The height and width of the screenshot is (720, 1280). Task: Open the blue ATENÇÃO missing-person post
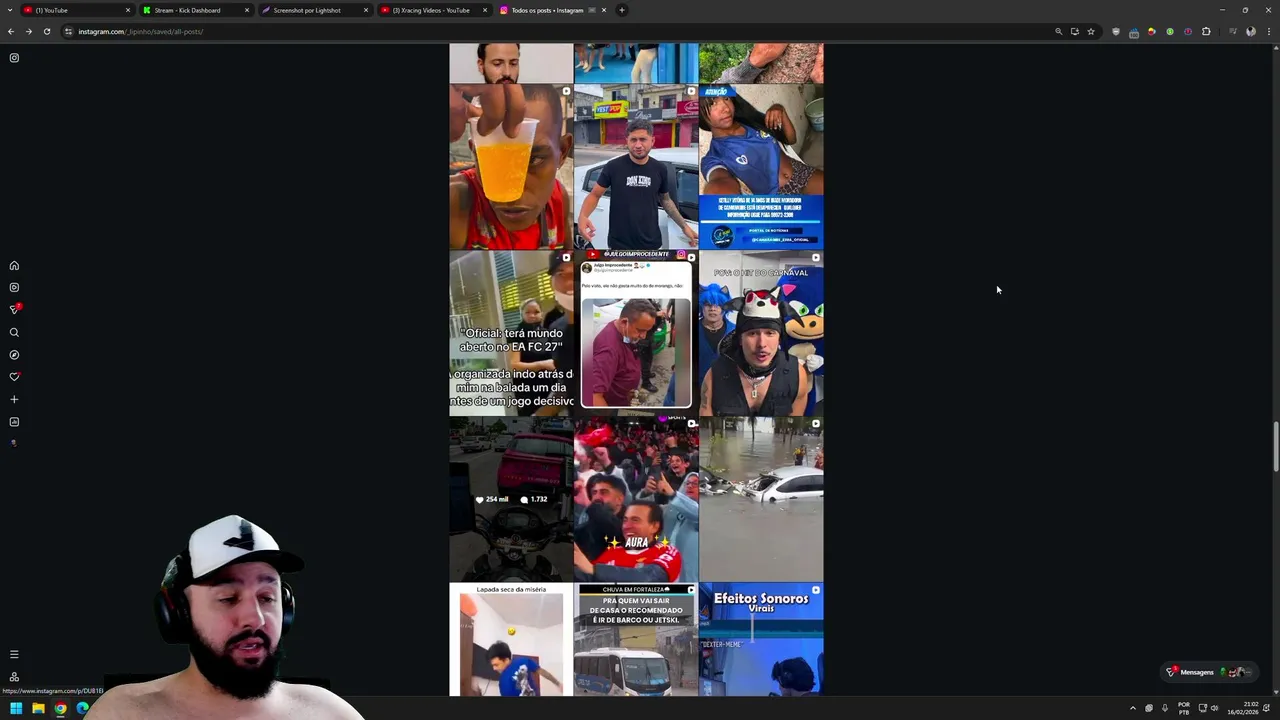[x=761, y=166]
